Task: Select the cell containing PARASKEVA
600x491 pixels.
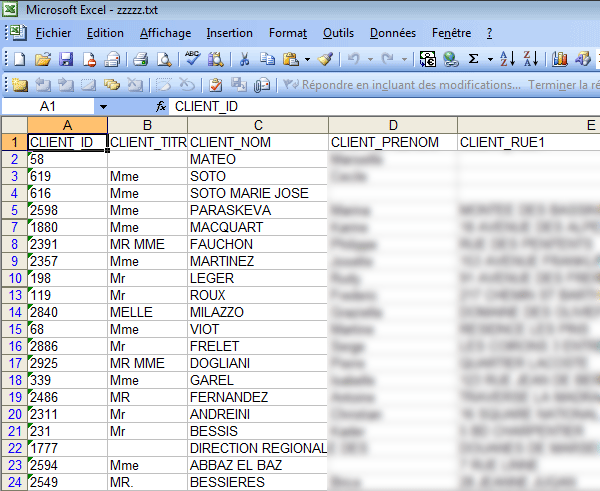Action: pyautogui.click(x=258, y=210)
